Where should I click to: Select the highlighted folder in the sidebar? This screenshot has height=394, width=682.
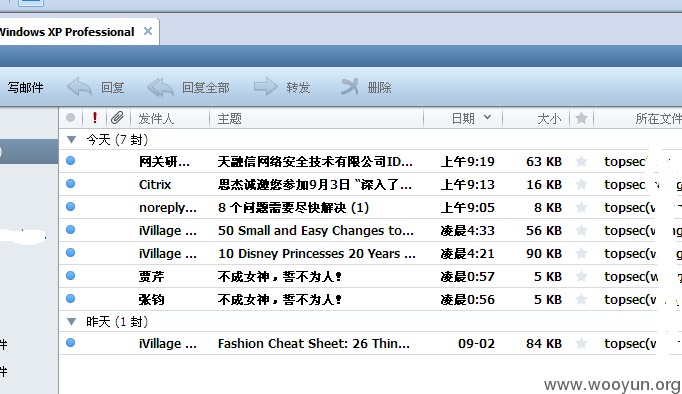pos(29,151)
